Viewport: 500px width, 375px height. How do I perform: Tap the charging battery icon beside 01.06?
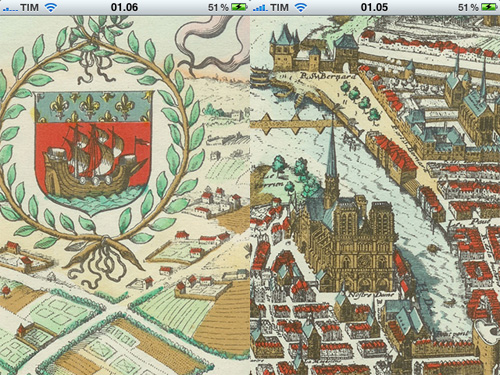[x=239, y=7]
